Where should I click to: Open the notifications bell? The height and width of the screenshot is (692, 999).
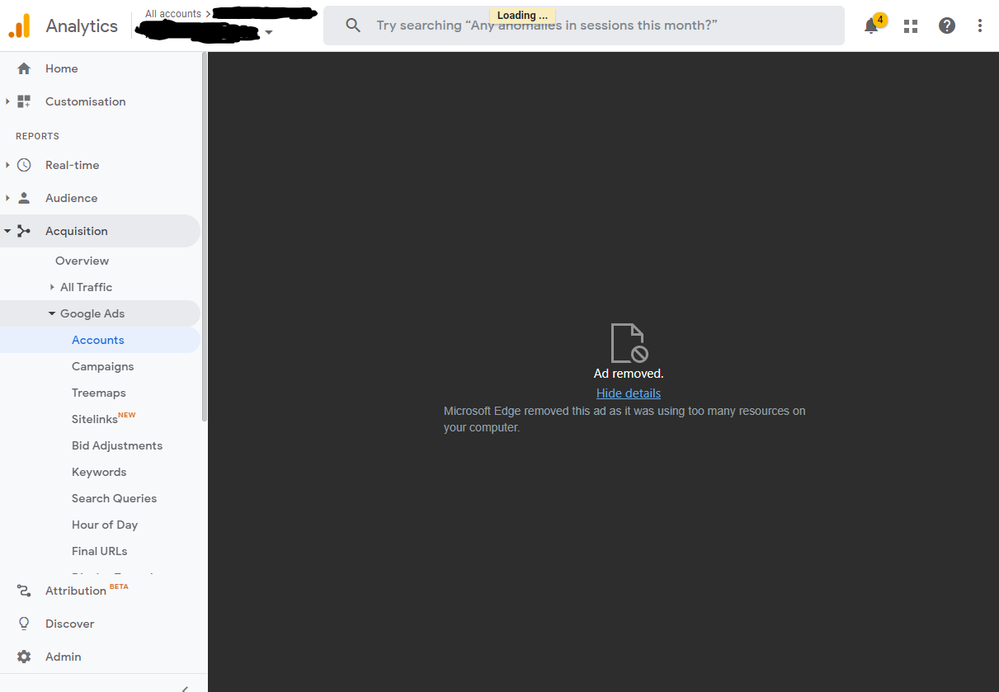(871, 25)
